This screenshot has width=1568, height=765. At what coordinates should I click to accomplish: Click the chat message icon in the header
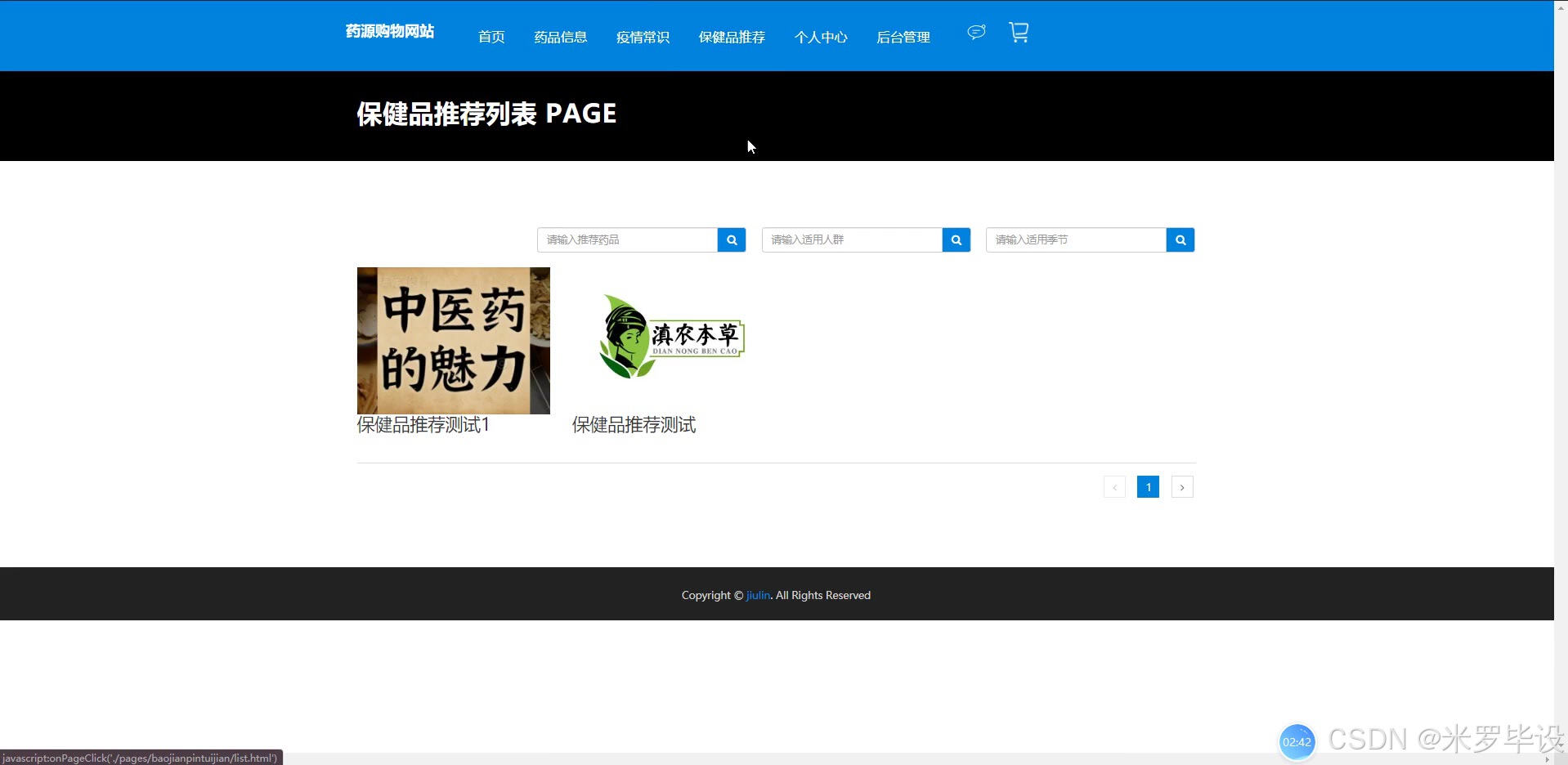(x=974, y=32)
